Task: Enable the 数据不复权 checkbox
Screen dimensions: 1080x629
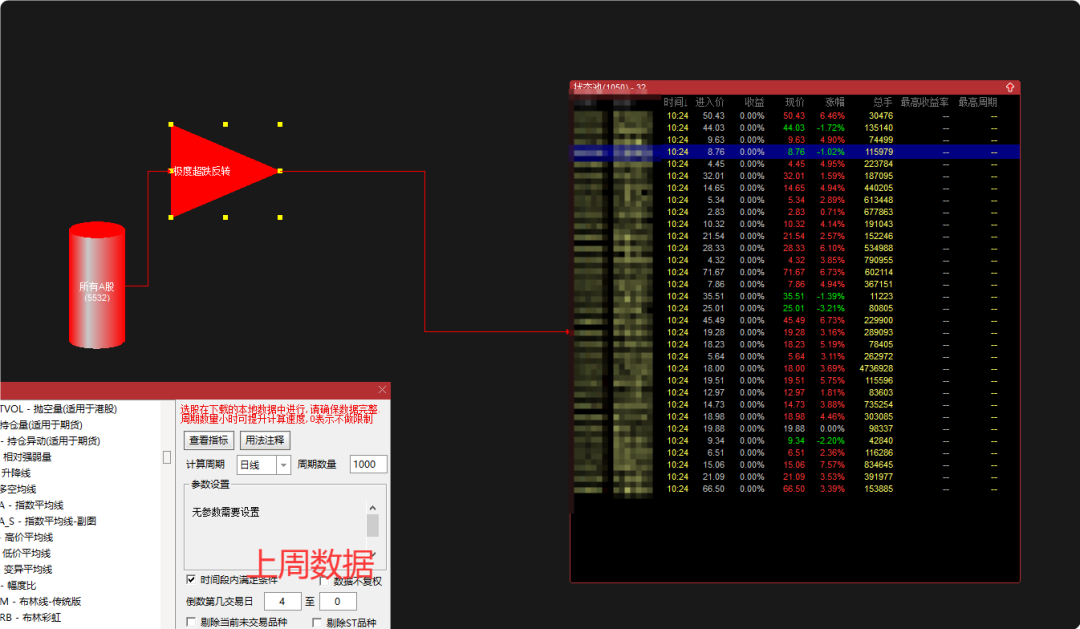Action: (x=324, y=581)
